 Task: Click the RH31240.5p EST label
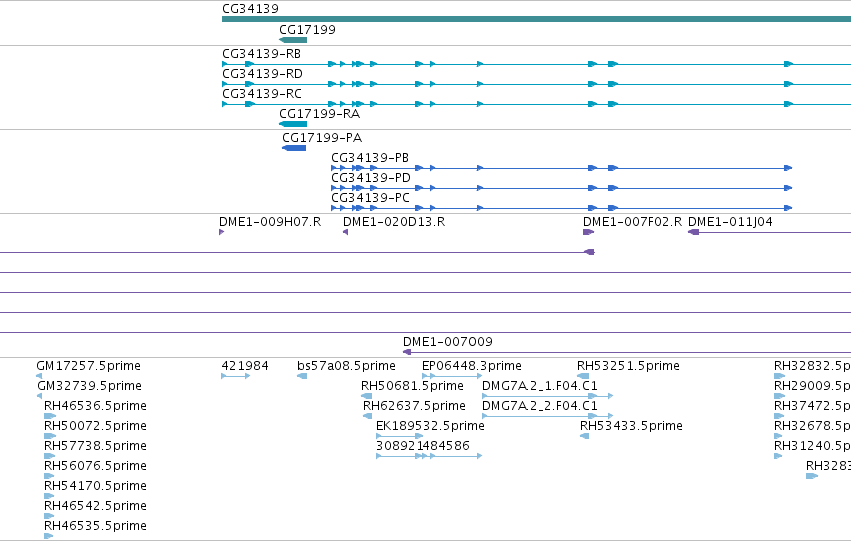coord(812,446)
